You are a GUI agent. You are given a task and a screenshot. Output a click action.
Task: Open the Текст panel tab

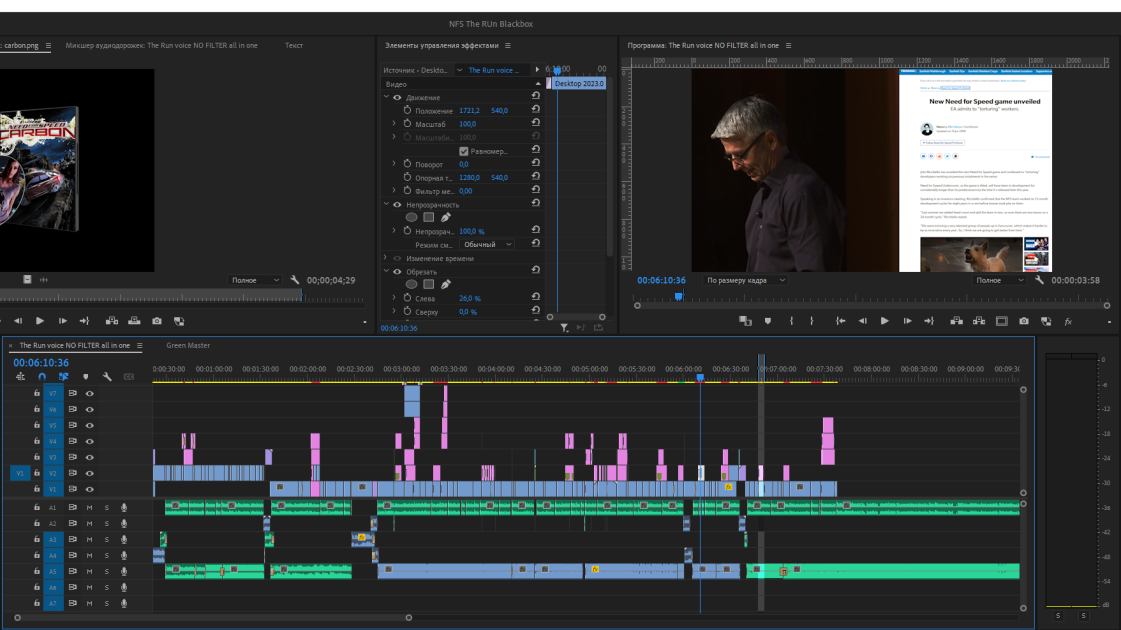pos(294,45)
